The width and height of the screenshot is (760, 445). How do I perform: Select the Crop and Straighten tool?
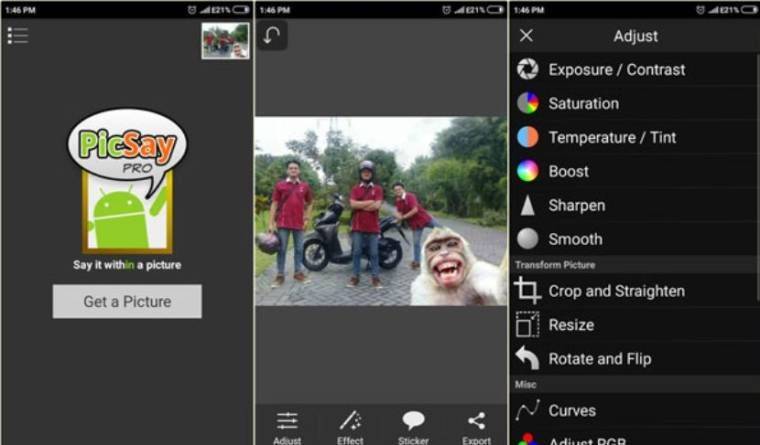pos(616,291)
